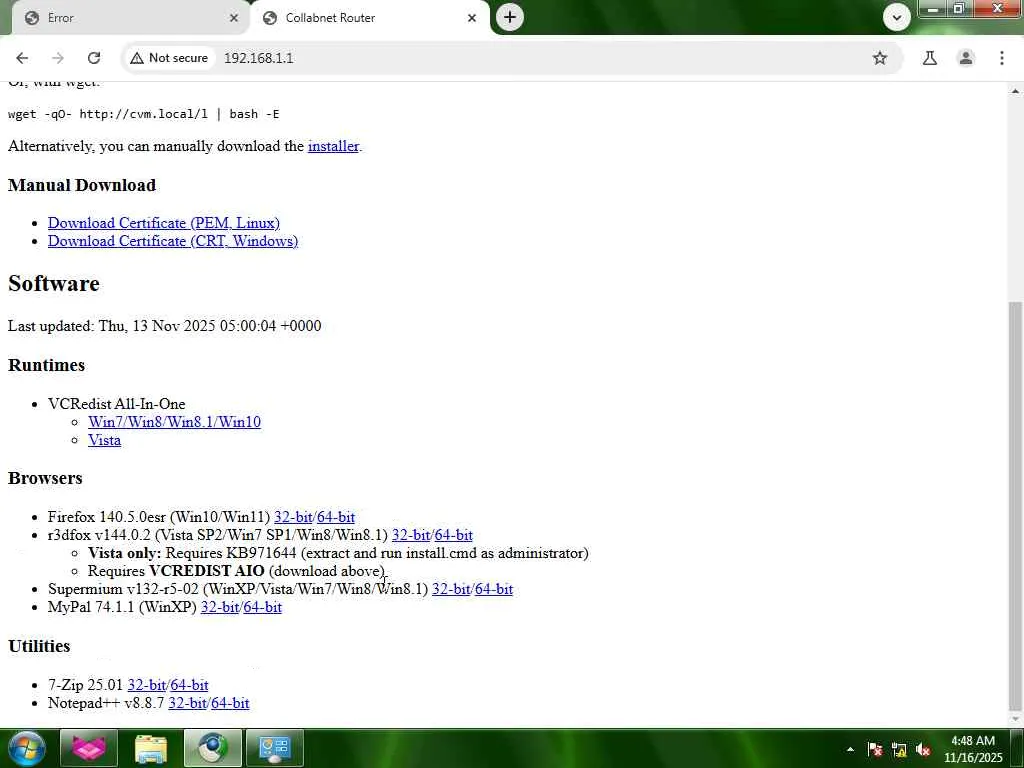This screenshot has height=768, width=1024.
Task: Open Windows Explorer from the taskbar
Action: click(x=151, y=748)
